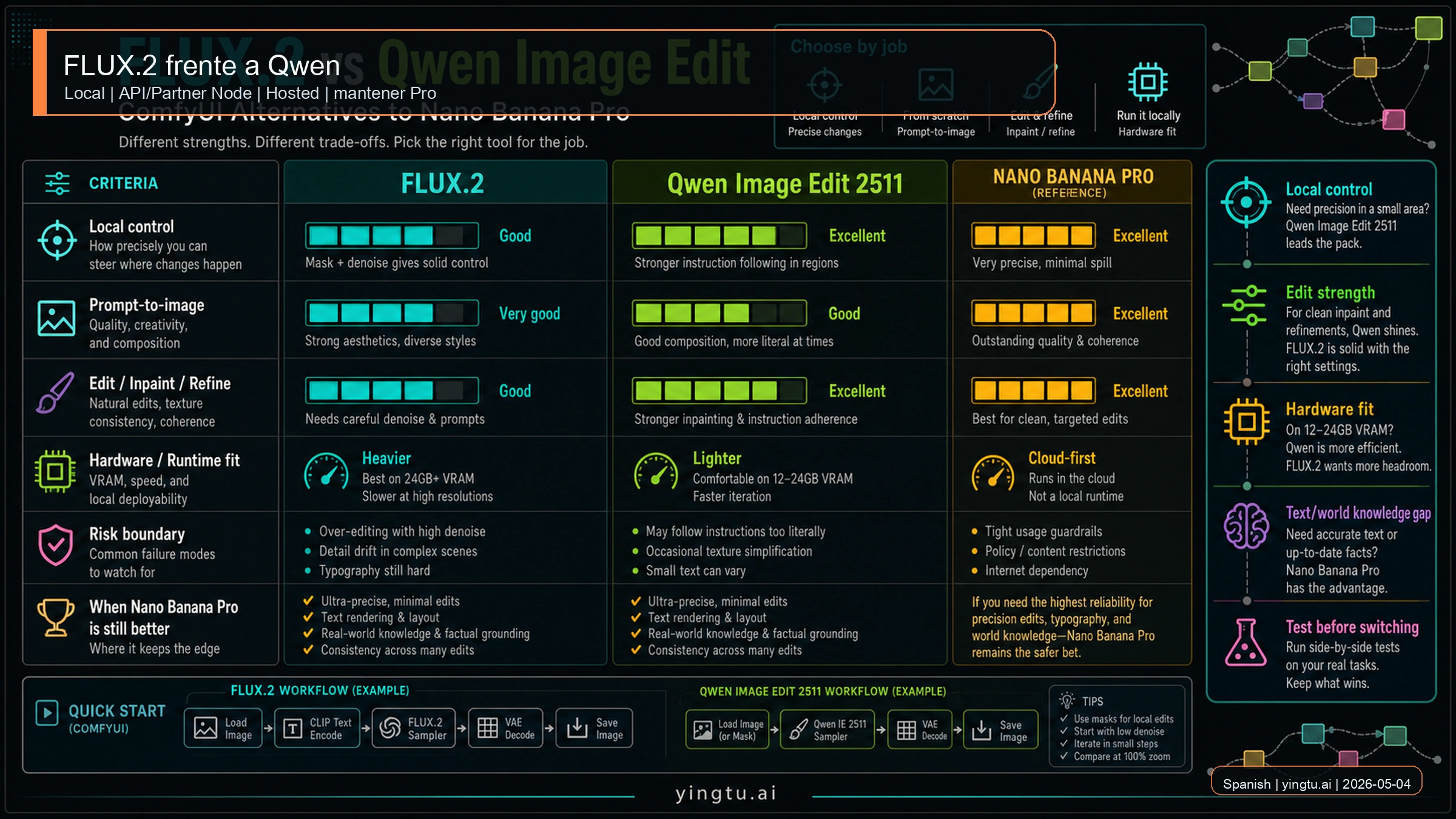Click the download icon on Qwen workflow Save Image
Screen dimensions: 1456x819
pyautogui.click(x=981, y=730)
